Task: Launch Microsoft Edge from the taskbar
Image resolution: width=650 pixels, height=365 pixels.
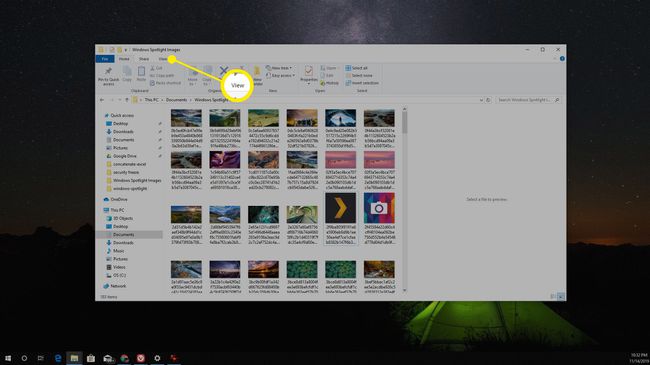Action: click(58, 358)
